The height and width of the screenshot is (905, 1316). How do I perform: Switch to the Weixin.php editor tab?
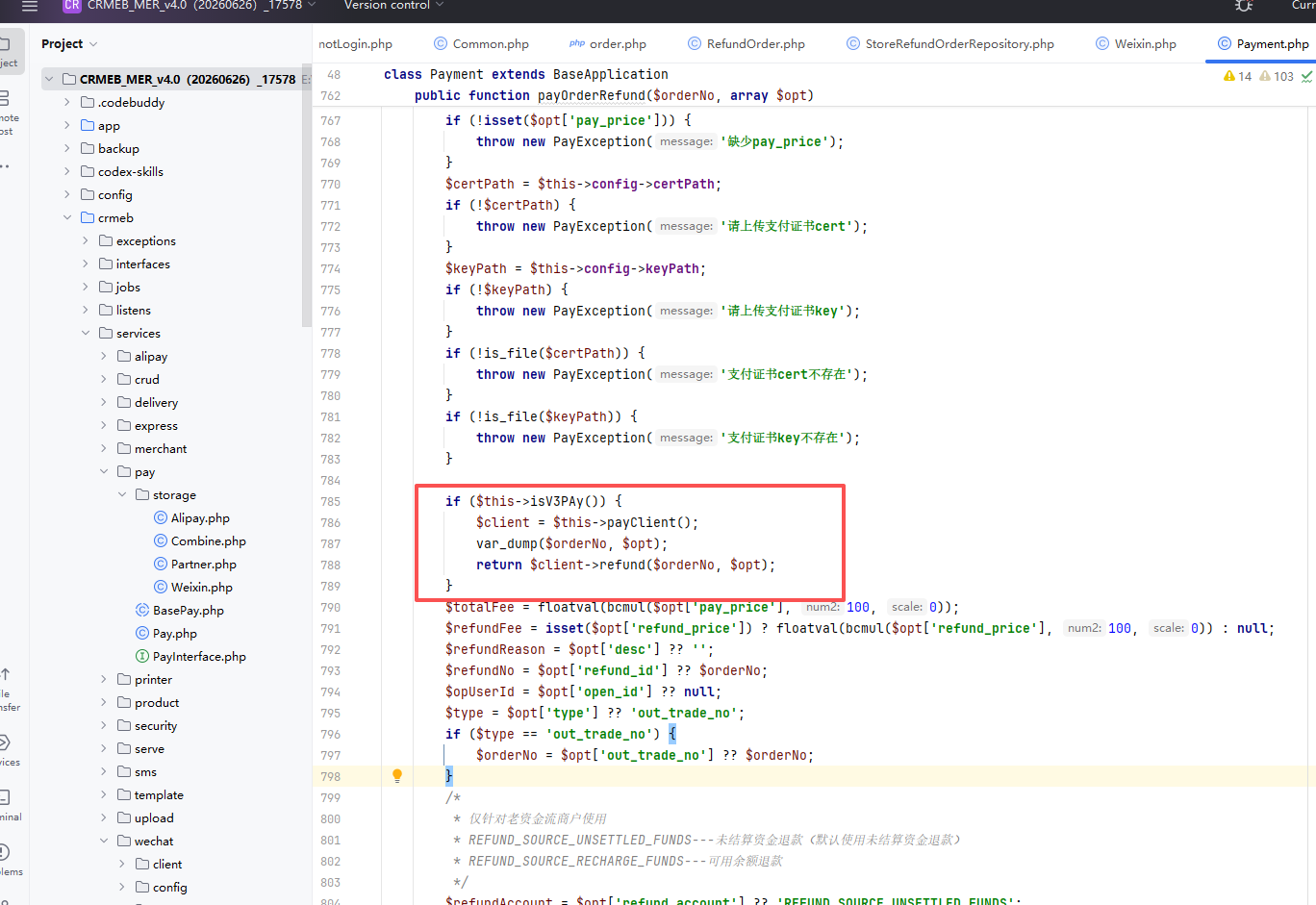tap(1136, 43)
